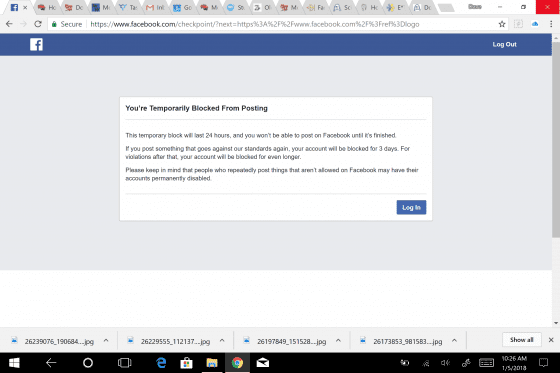The height and width of the screenshot is (373, 560).
Task: Click the blue Log In button
Action: click(x=411, y=207)
